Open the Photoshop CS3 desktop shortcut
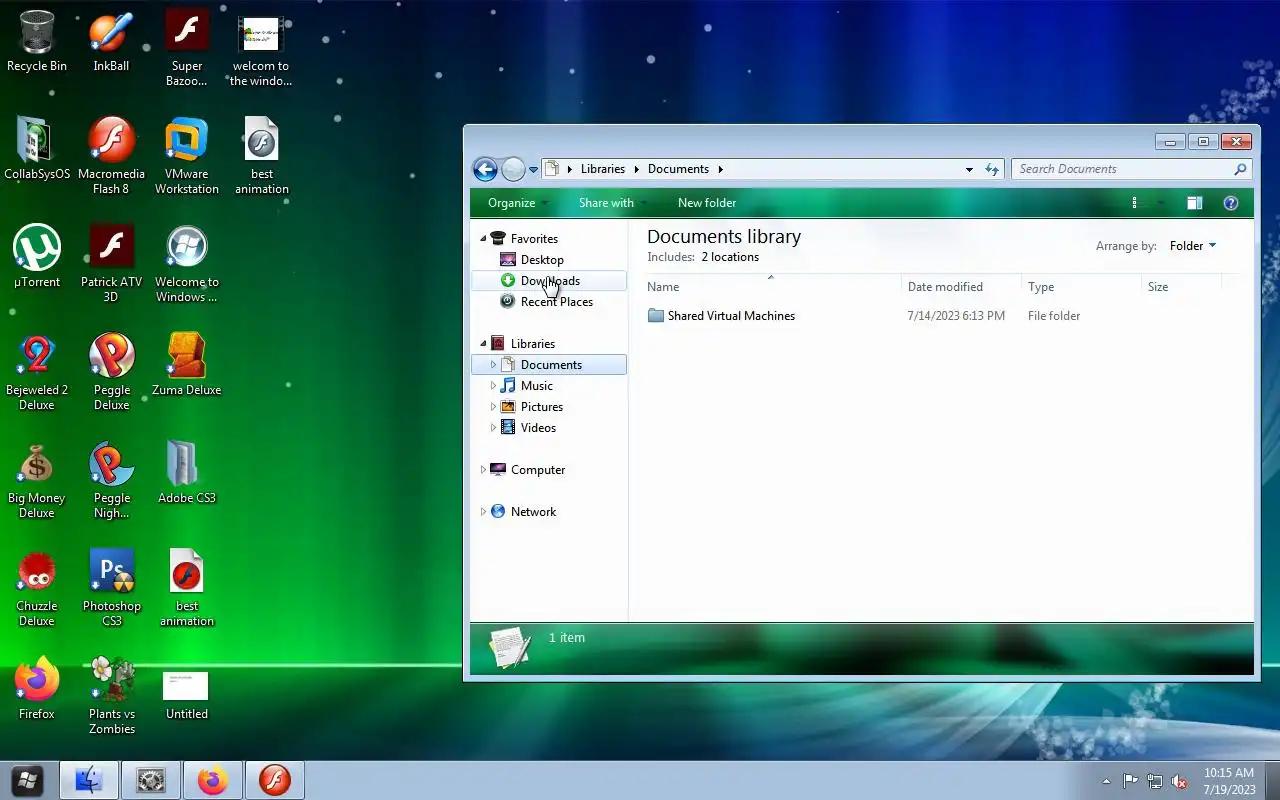Viewport: 1280px width, 800px height. click(x=111, y=587)
